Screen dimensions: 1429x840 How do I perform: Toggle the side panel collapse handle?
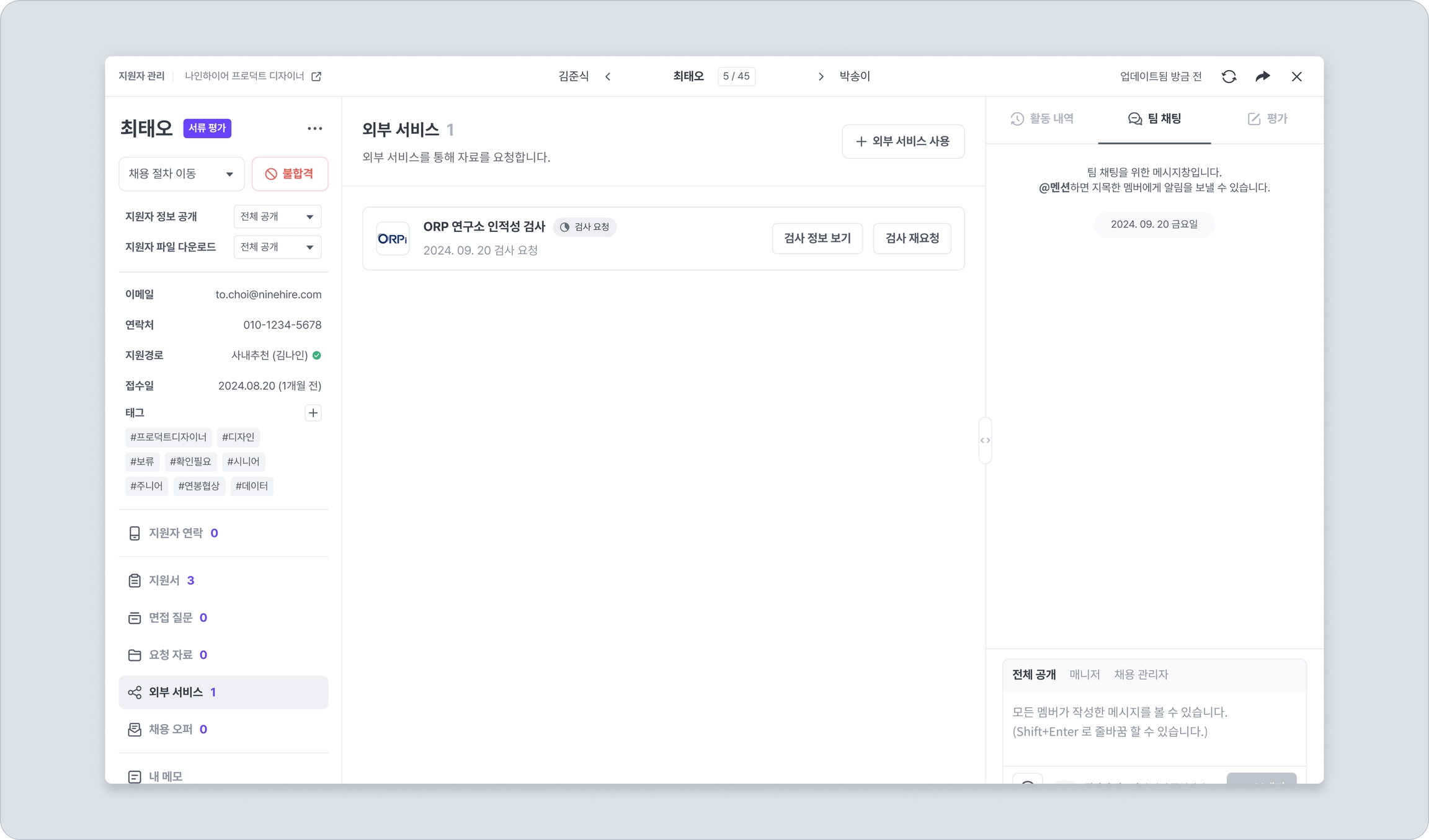[x=985, y=440]
